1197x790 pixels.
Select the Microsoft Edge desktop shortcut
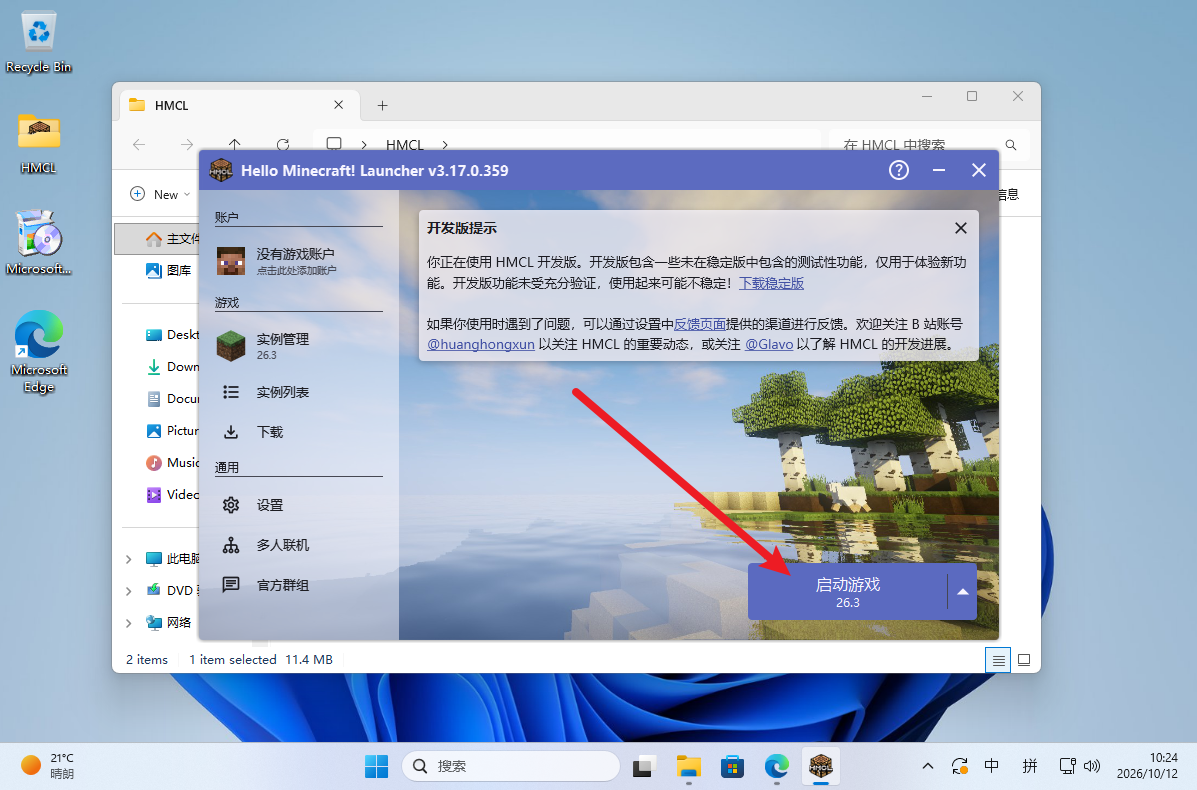(39, 351)
